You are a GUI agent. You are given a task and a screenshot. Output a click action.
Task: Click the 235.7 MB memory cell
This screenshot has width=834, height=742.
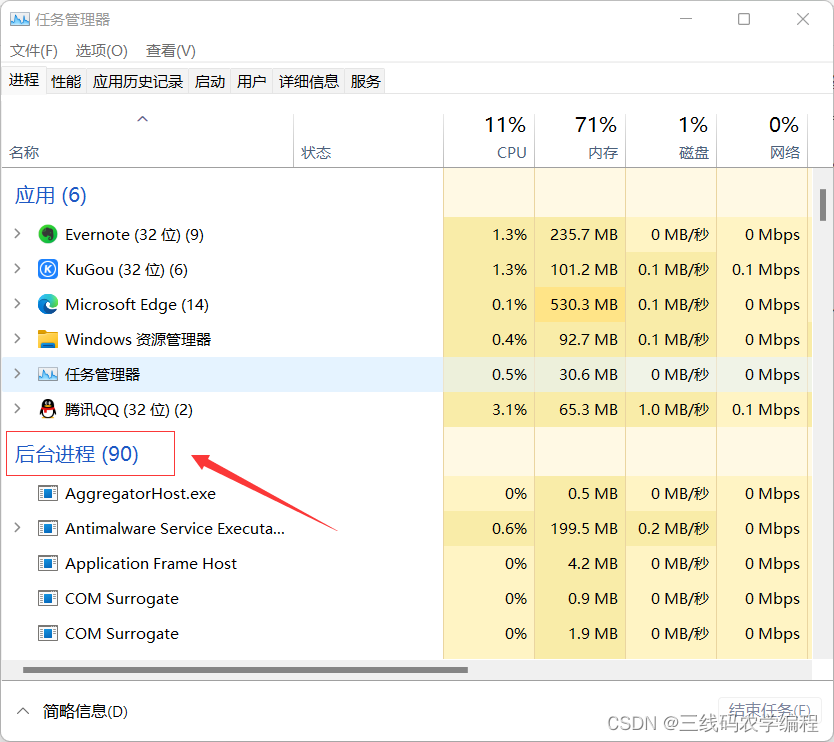[x=580, y=235]
